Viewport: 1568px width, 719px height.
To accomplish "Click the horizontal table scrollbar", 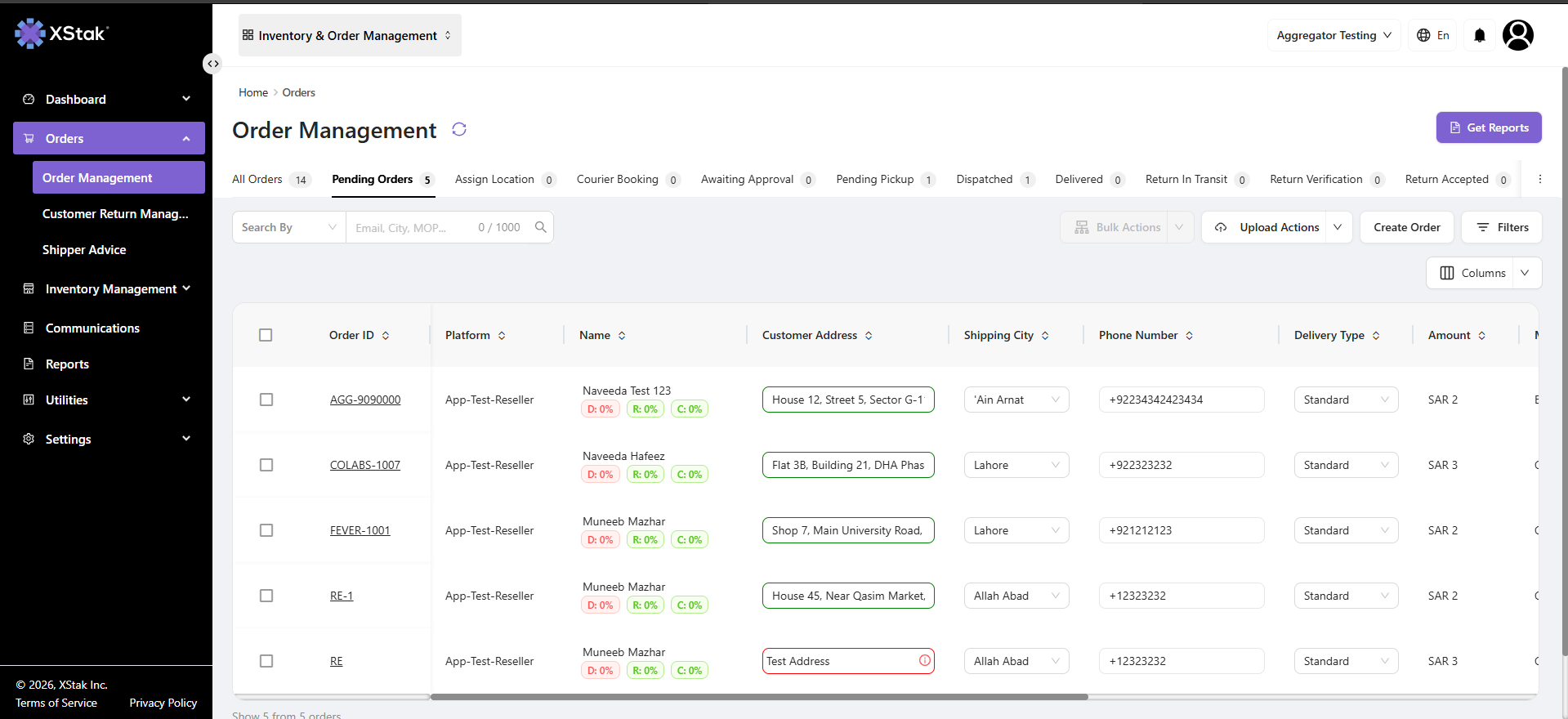I will point(759,697).
